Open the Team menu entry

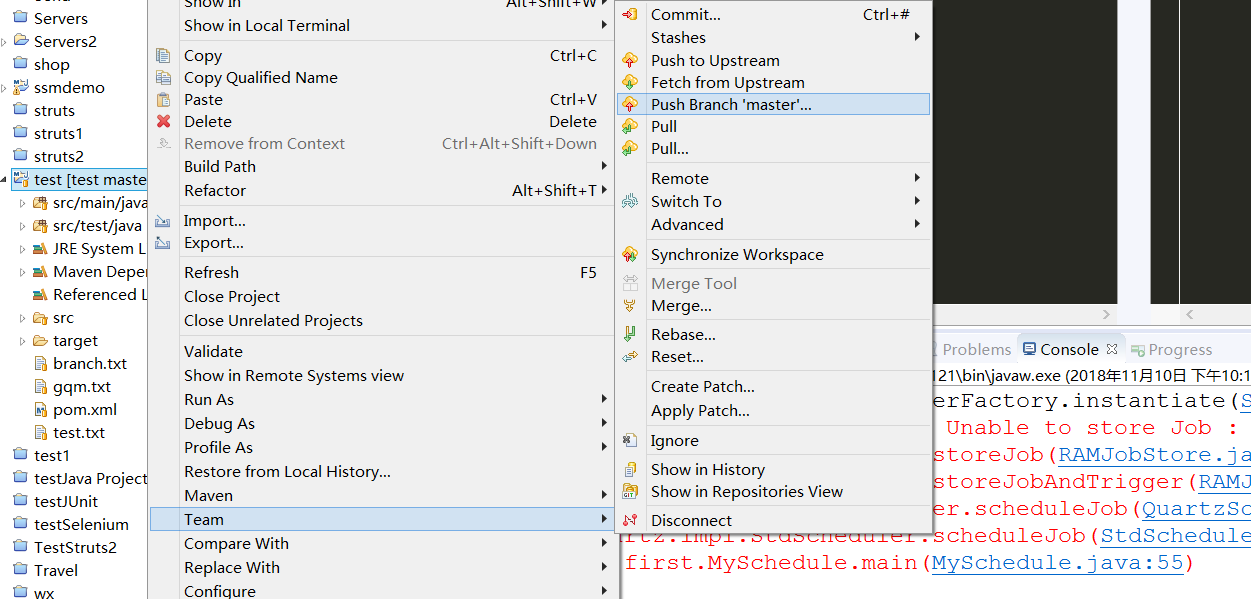(x=381, y=519)
